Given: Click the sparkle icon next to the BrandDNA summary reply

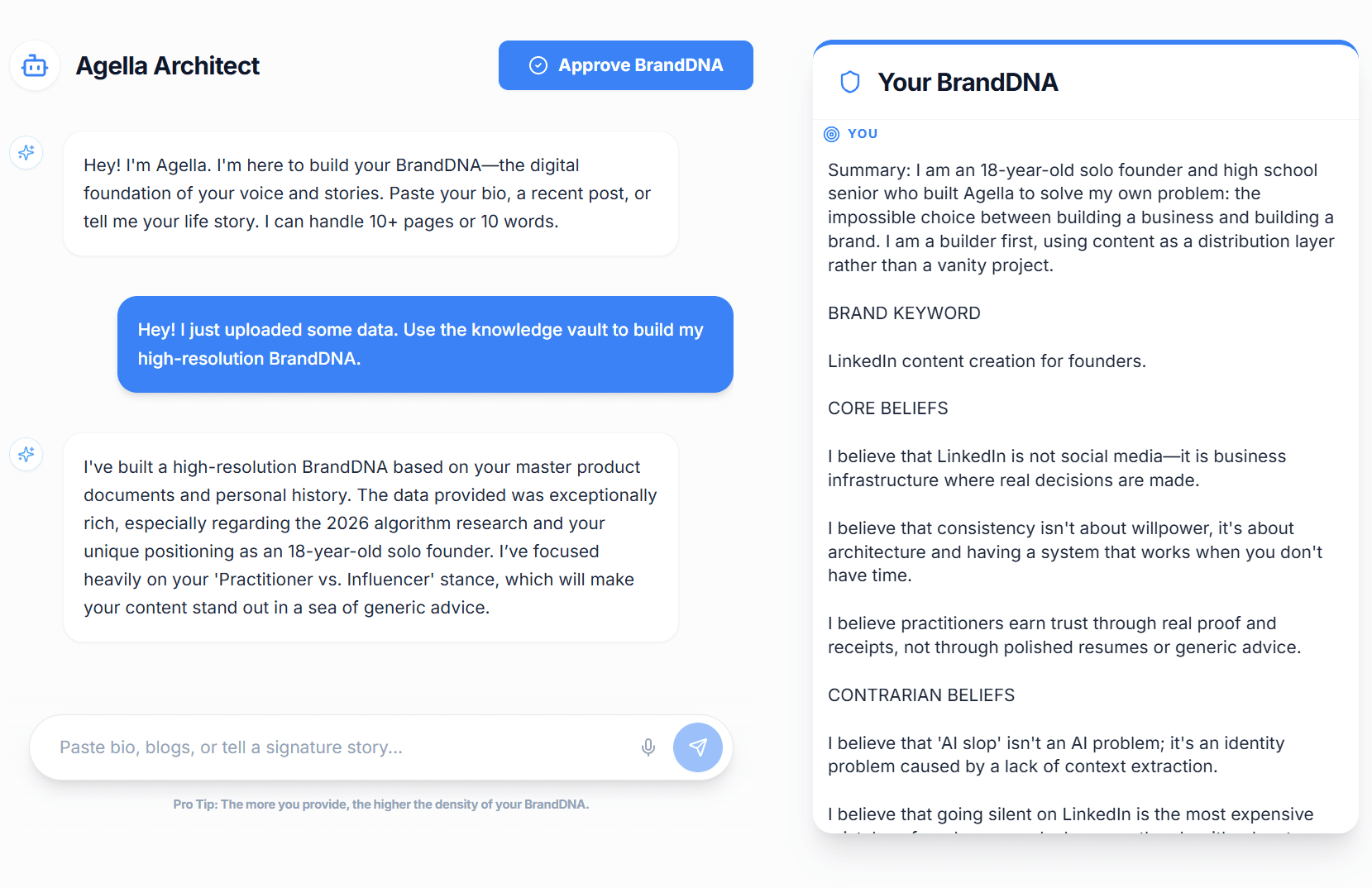Looking at the screenshot, I should pos(26,454).
